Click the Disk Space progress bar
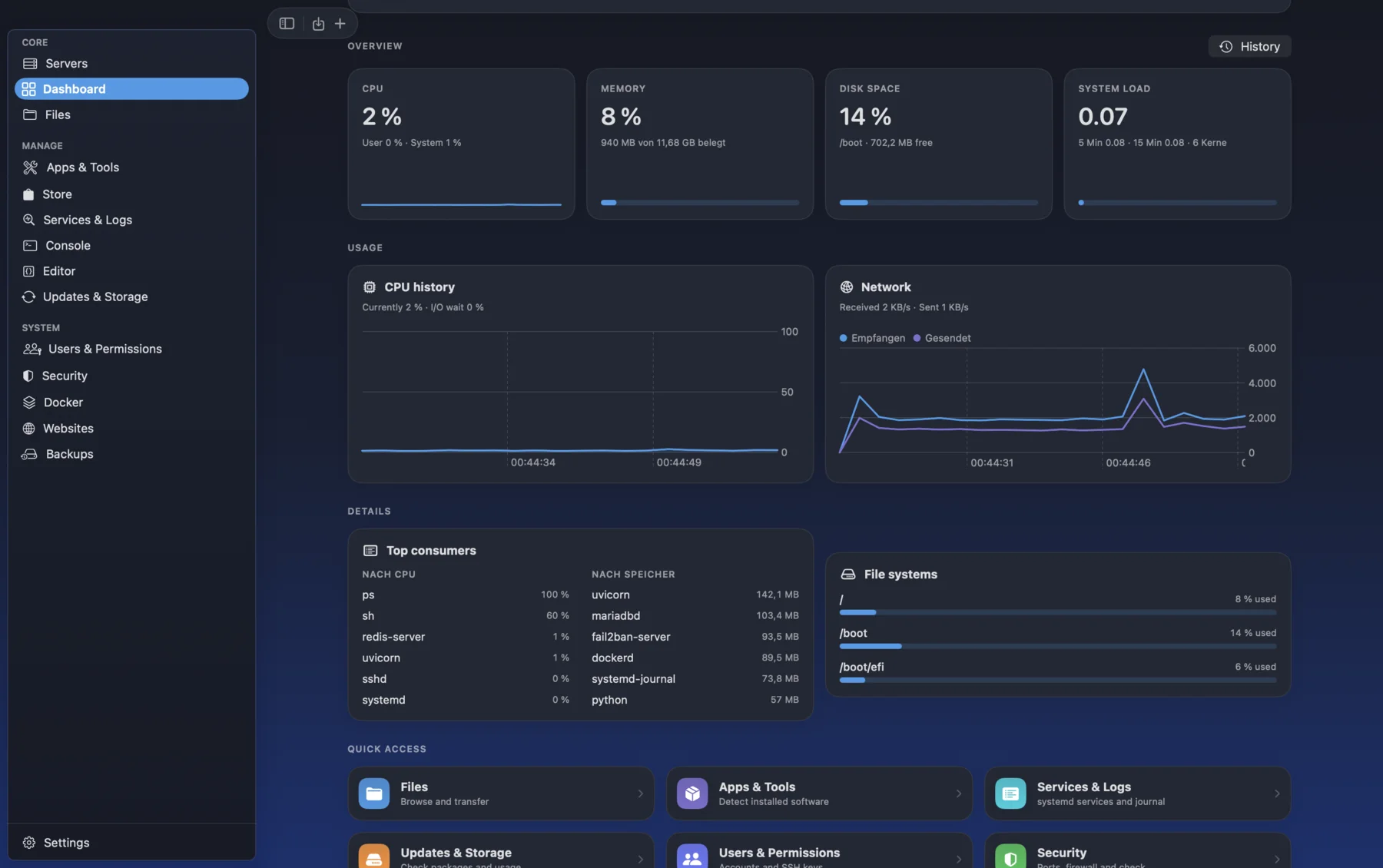 point(938,203)
